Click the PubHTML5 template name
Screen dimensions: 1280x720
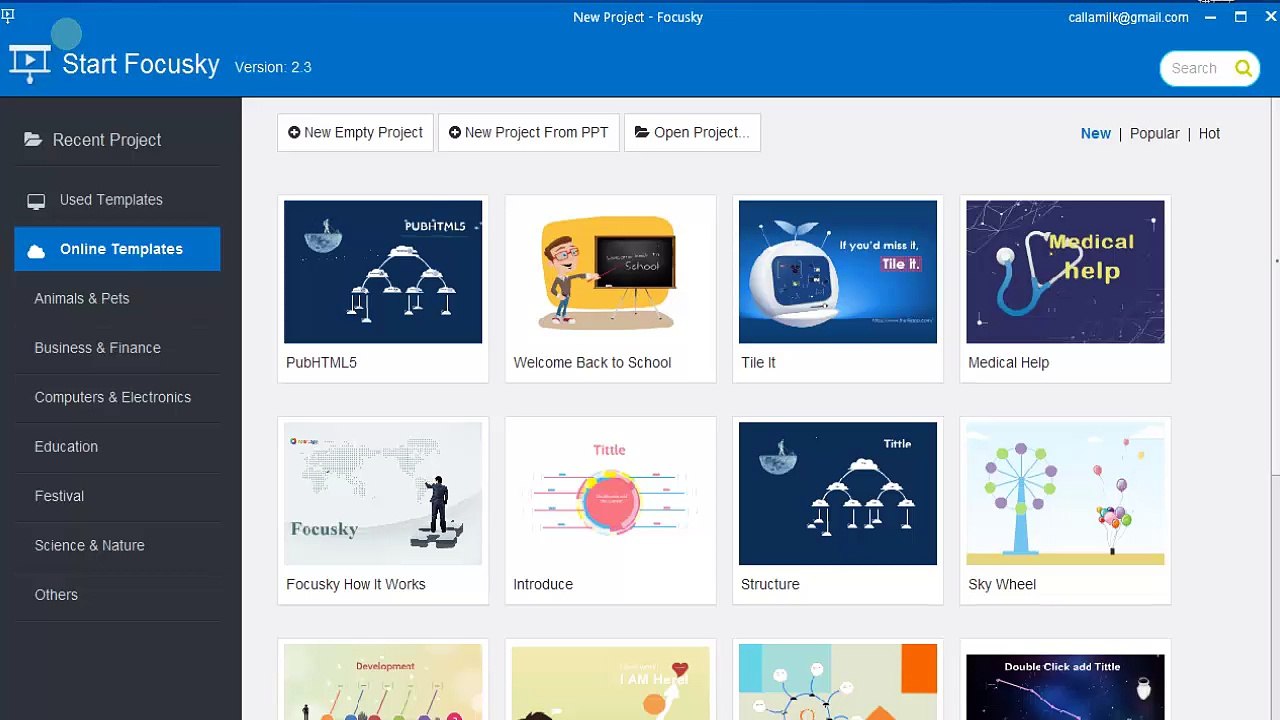(321, 363)
